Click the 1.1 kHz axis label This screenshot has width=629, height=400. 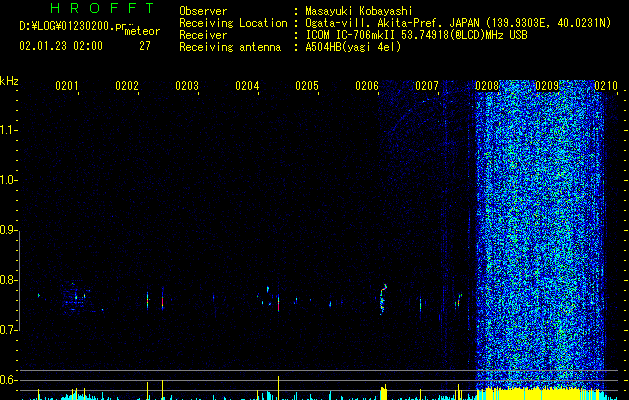point(8,130)
